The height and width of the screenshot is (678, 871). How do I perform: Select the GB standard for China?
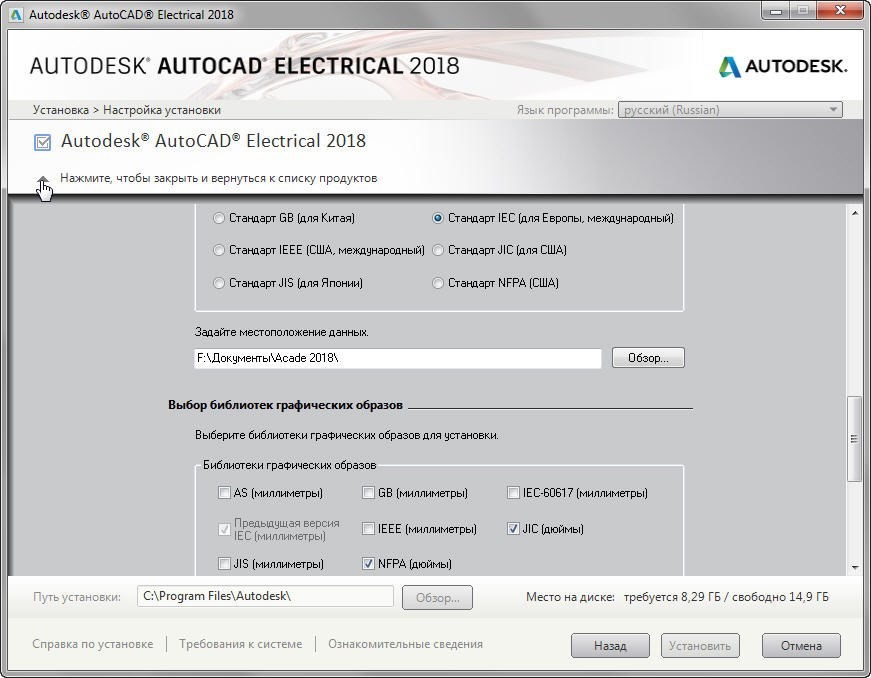(219, 218)
